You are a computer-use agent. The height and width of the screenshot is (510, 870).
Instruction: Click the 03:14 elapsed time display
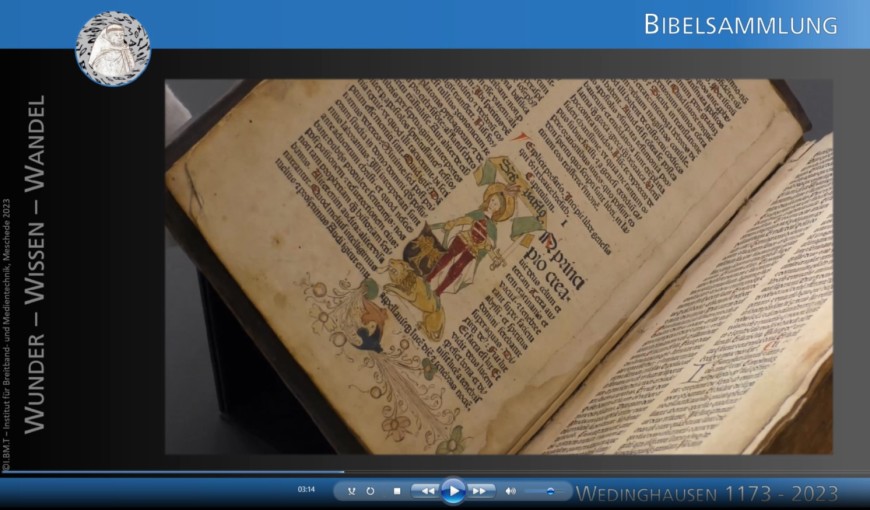pos(306,489)
